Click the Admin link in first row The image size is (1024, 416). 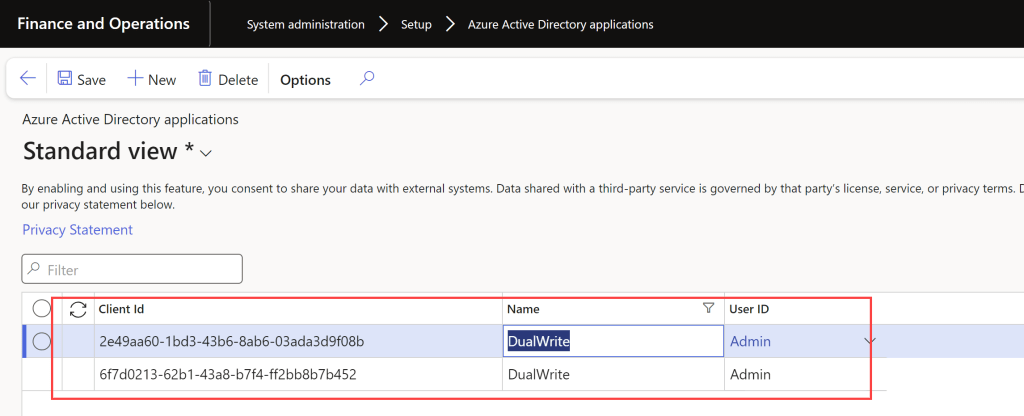point(750,342)
